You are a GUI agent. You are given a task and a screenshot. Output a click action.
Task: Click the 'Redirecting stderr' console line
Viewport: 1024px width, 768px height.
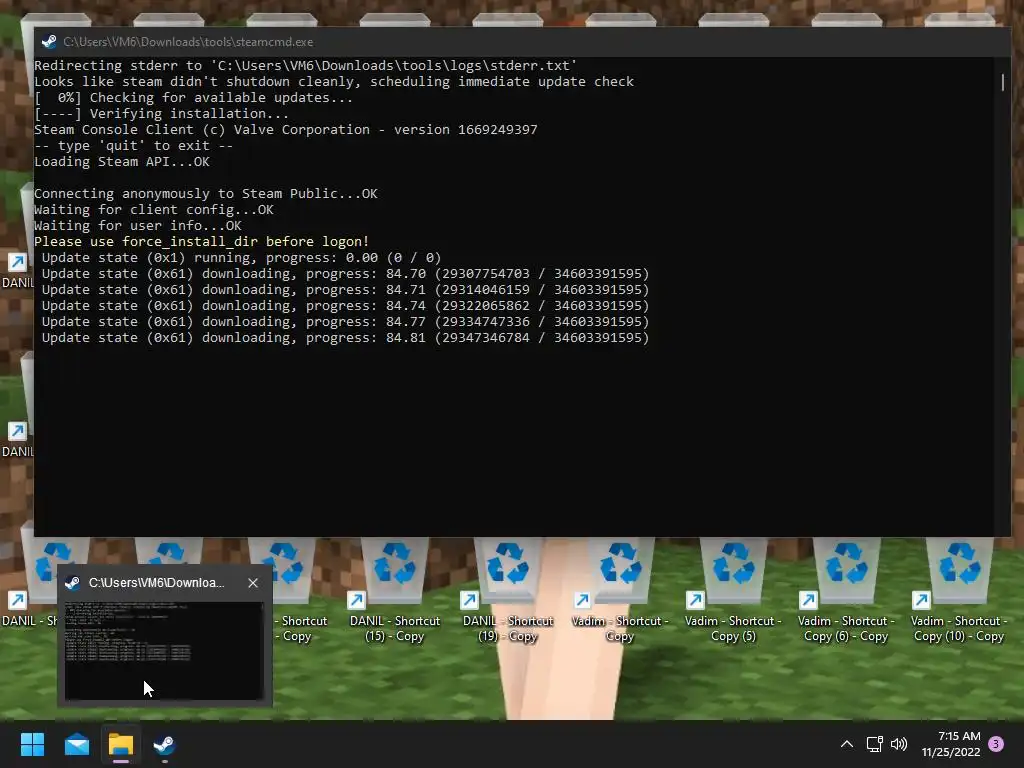click(x=306, y=65)
